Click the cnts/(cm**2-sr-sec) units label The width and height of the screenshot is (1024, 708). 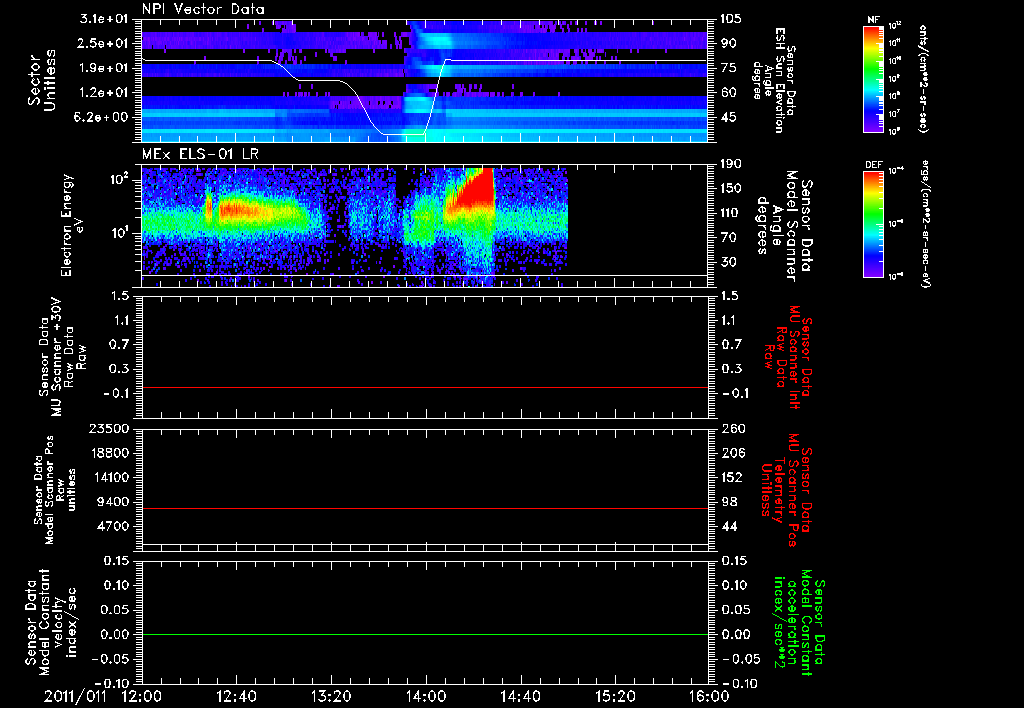[x=923, y=78]
